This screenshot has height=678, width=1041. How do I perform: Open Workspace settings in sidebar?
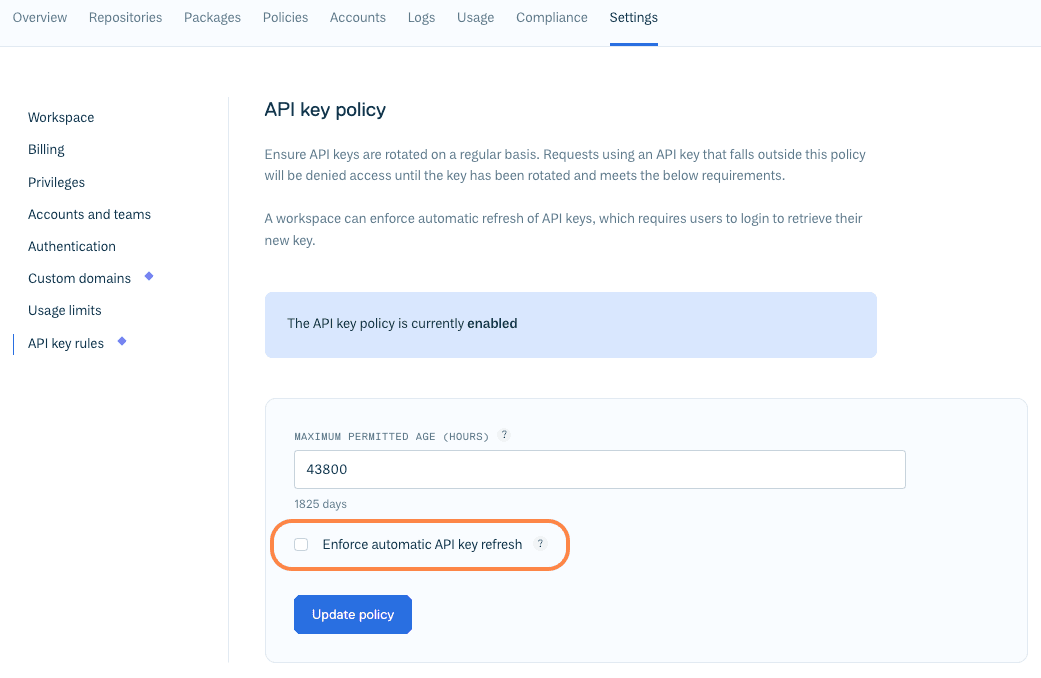click(61, 118)
